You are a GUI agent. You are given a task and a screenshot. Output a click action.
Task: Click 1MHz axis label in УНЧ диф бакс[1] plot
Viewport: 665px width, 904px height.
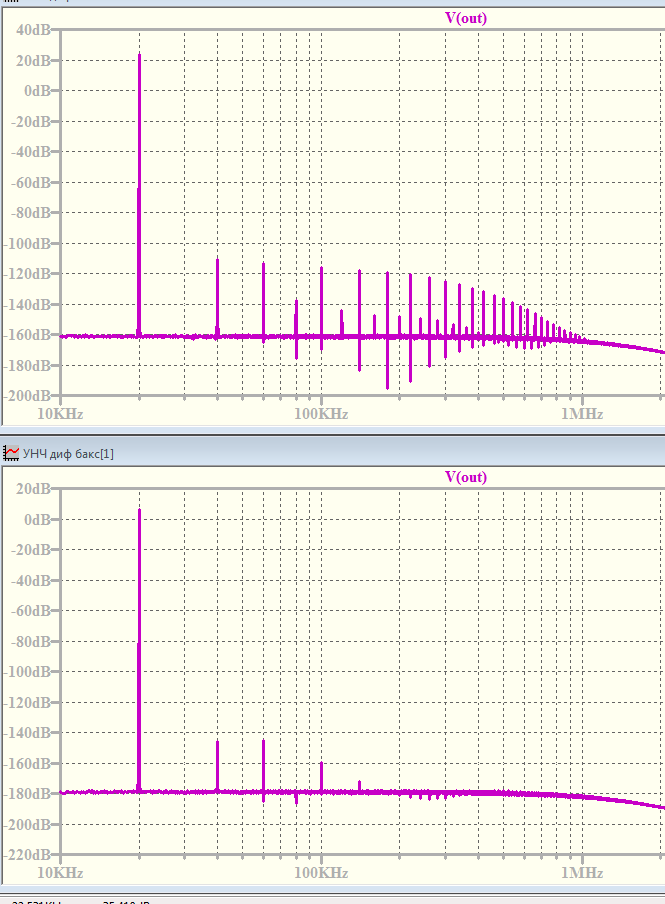click(582, 873)
